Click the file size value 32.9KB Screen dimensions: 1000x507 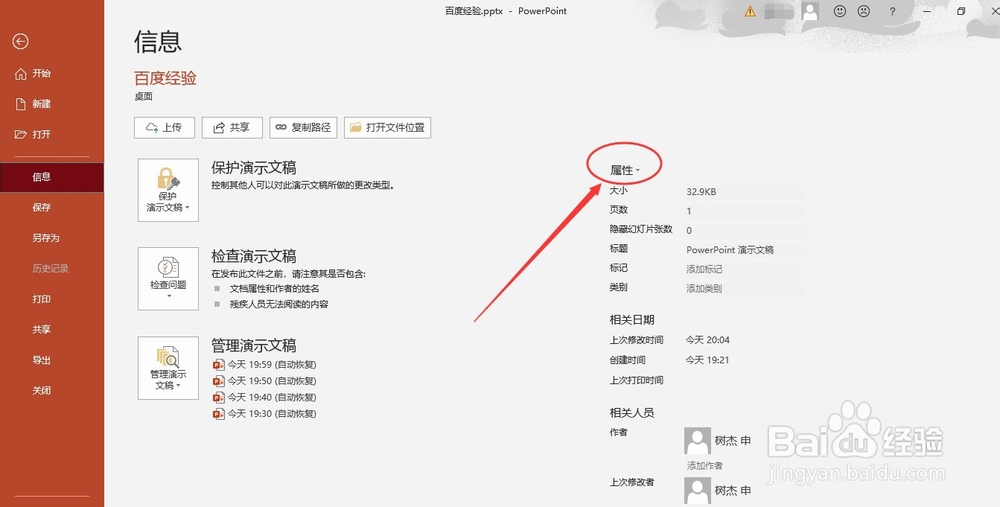point(701,191)
